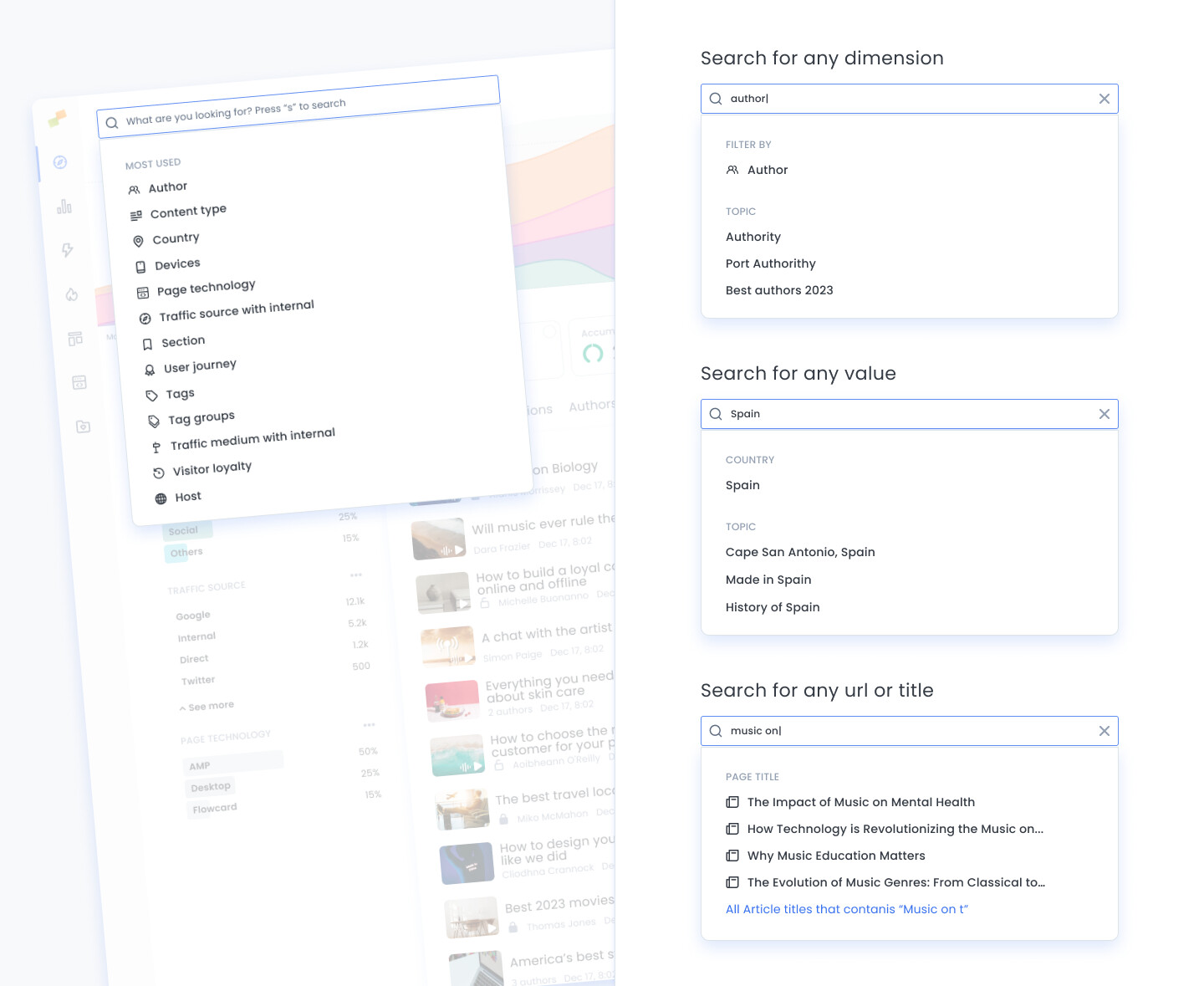Click the dashboard layout sidebar icon
Image resolution: width=1204 pixels, height=986 pixels.
coord(74,339)
